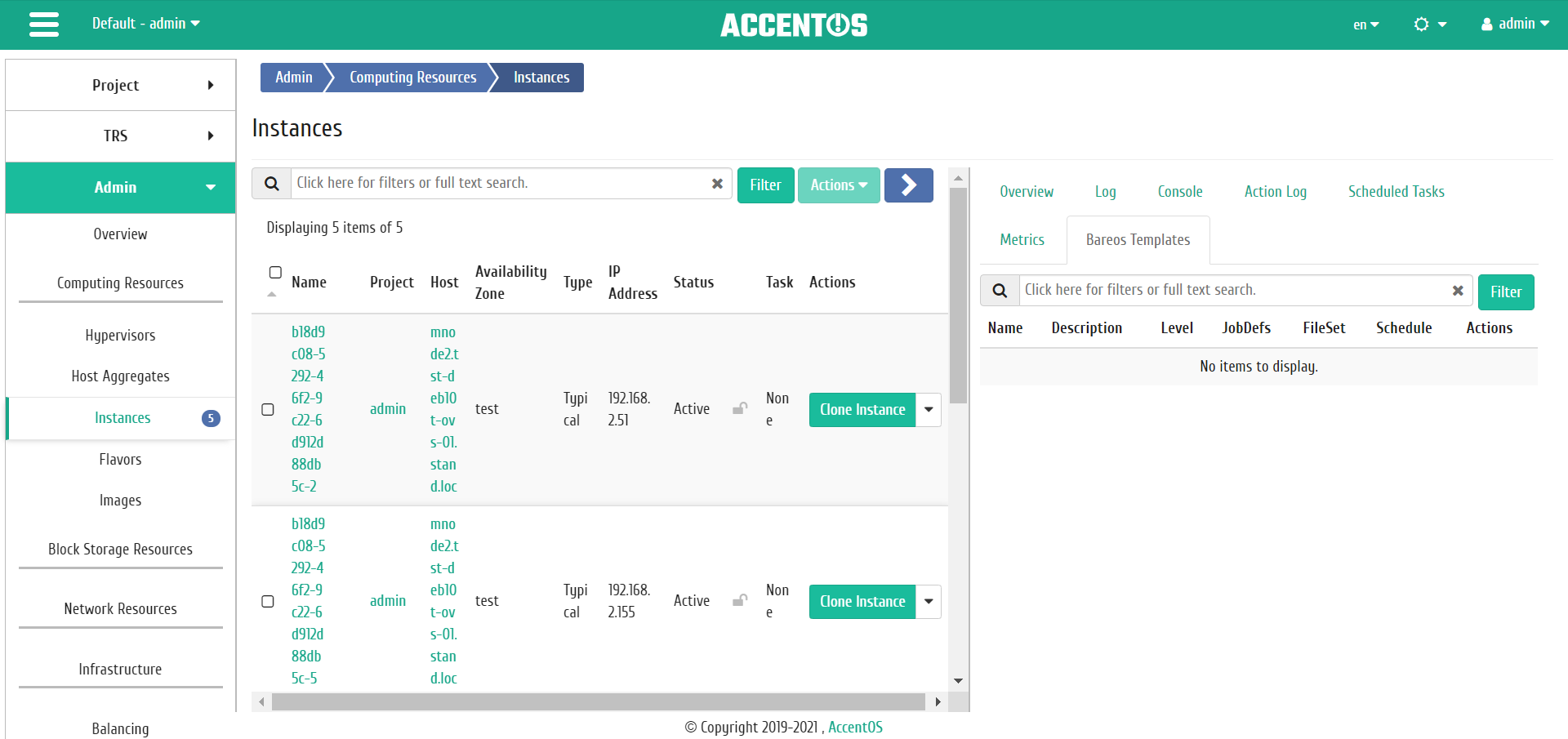Expand Clone Instance dropdown for 192.168.2.51
Image resolution: width=1568 pixels, height=739 pixels.
coord(929,410)
